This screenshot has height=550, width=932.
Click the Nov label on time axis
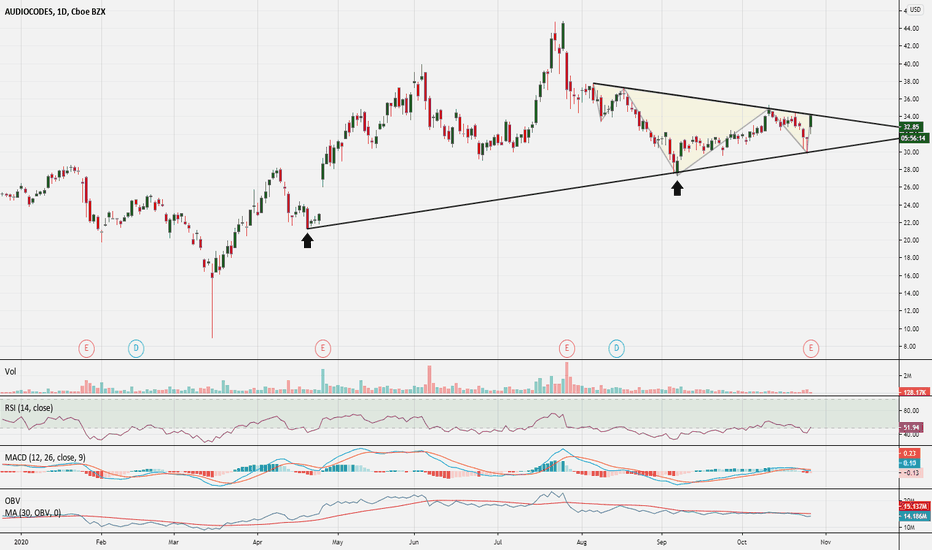click(x=824, y=542)
